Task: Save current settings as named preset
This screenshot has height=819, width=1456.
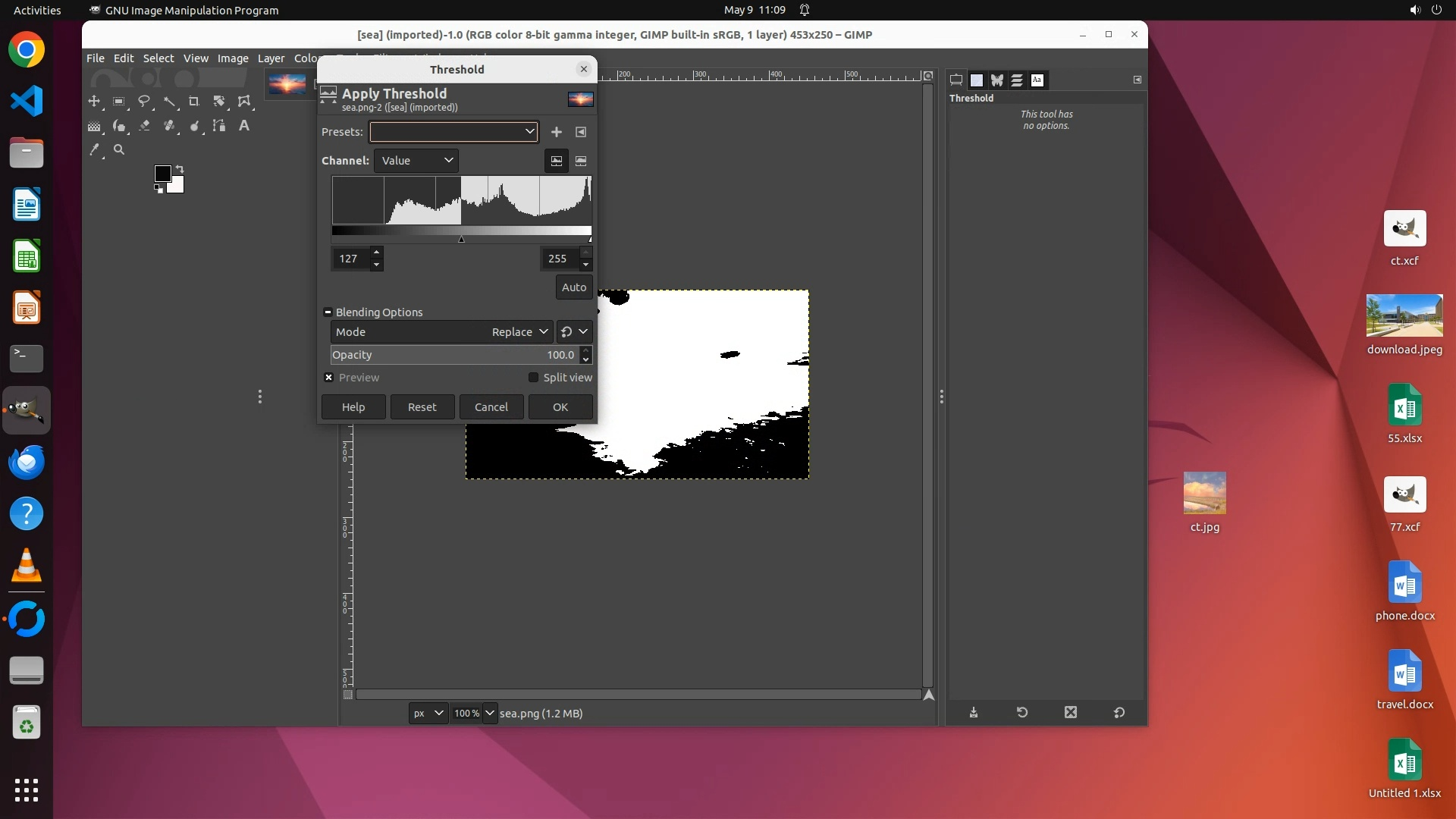Action: point(557,132)
